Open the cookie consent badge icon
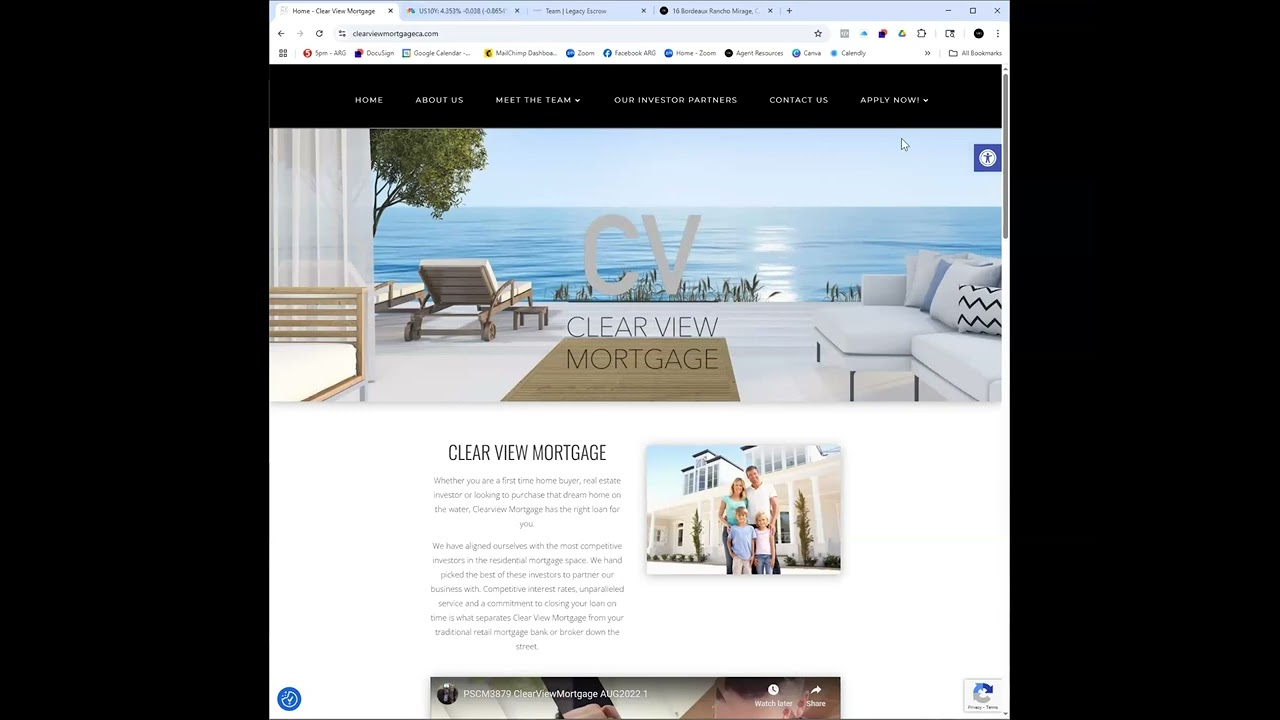 (289, 699)
